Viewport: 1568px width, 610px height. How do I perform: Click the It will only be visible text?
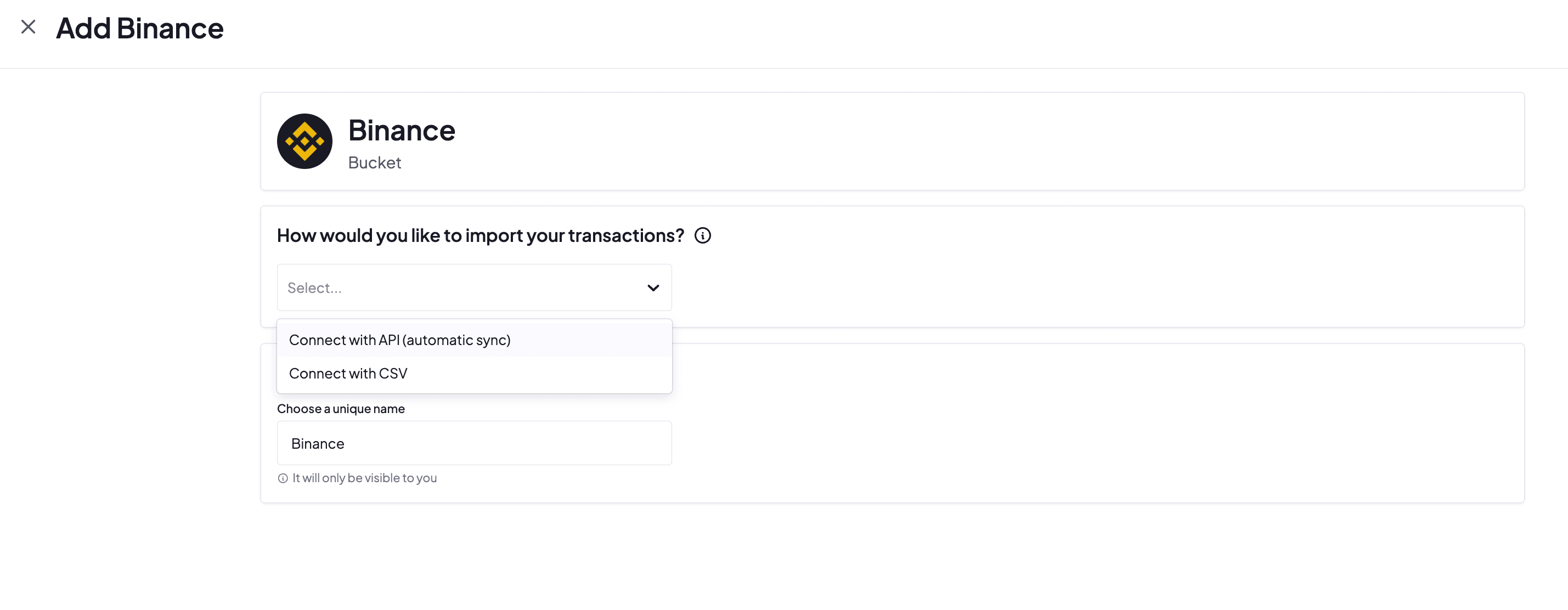363,478
